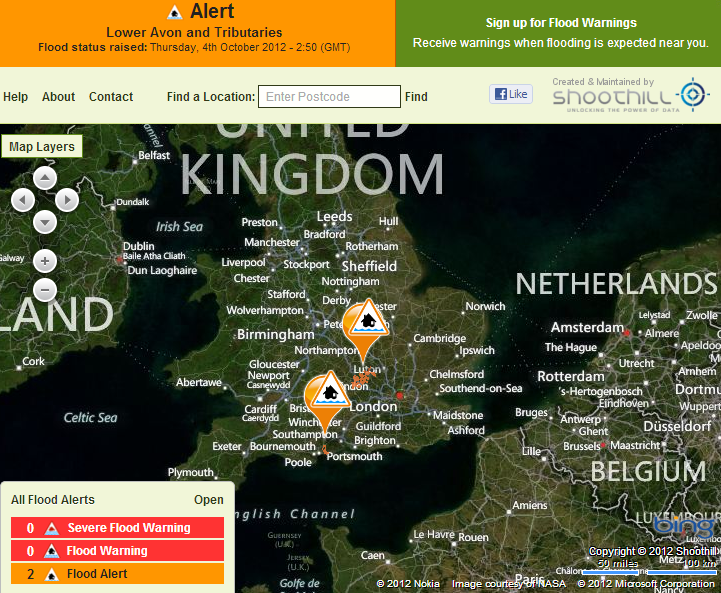Pan the map left with the arrow button

pos(23,200)
